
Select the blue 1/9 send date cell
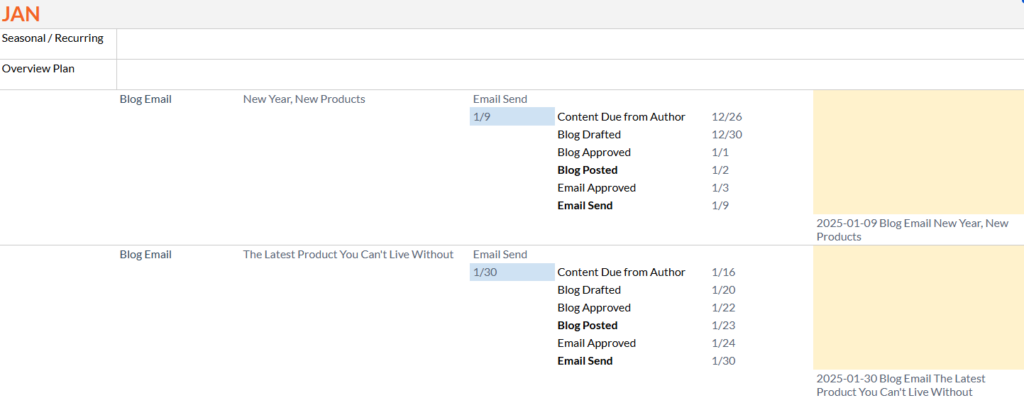[x=512, y=116]
